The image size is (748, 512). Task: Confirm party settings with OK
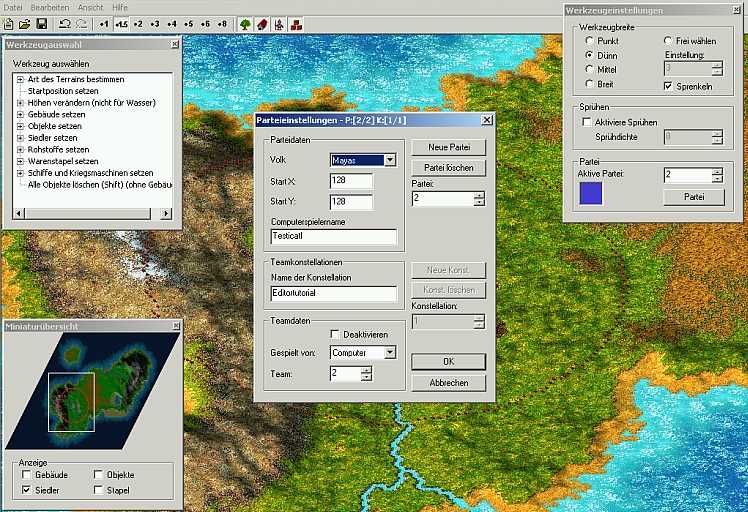448,362
